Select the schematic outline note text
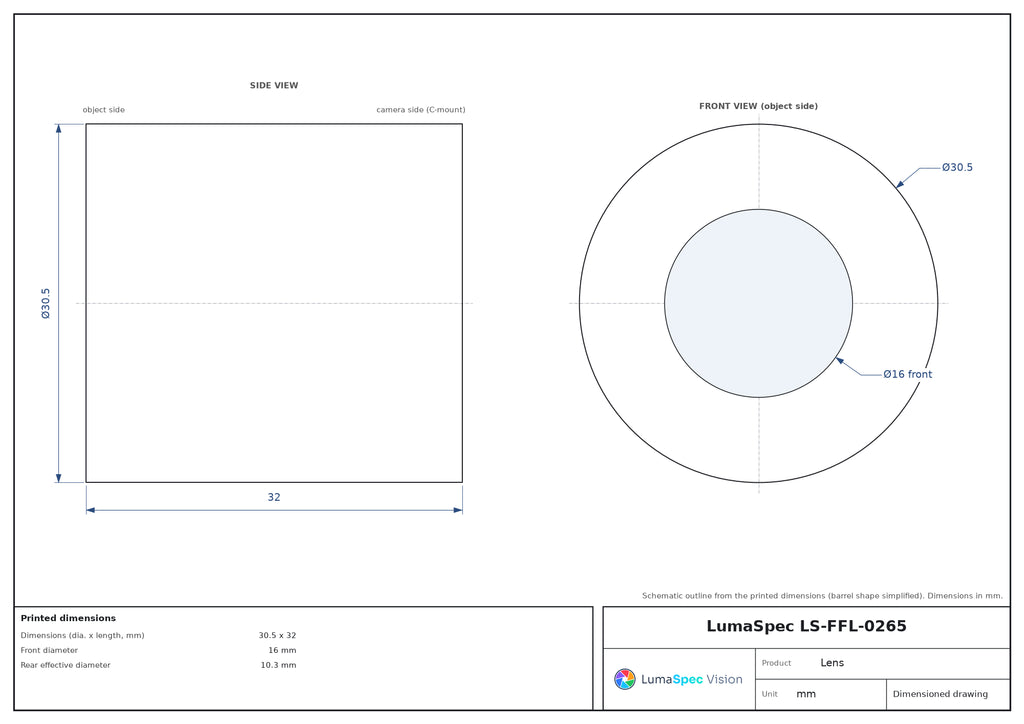Screen dimensions: 1024x724 click(x=822, y=595)
